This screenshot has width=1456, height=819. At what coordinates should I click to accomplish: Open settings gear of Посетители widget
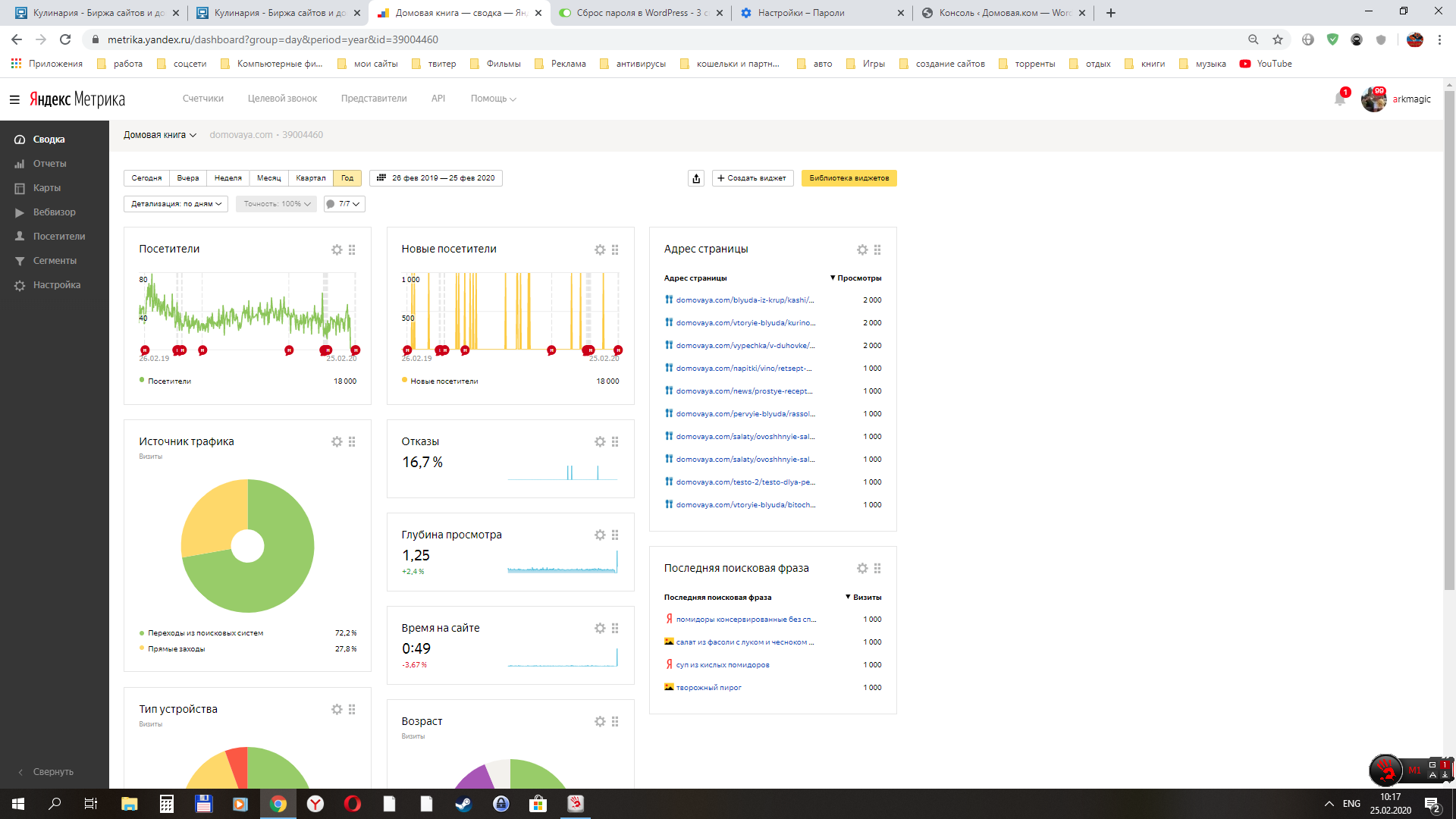337,249
